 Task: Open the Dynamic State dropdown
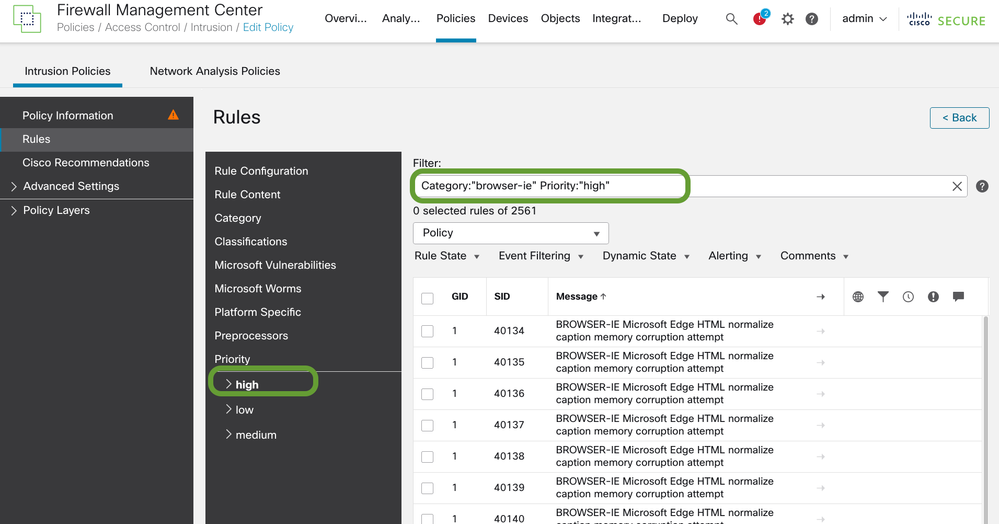click(x=646, y=256)
